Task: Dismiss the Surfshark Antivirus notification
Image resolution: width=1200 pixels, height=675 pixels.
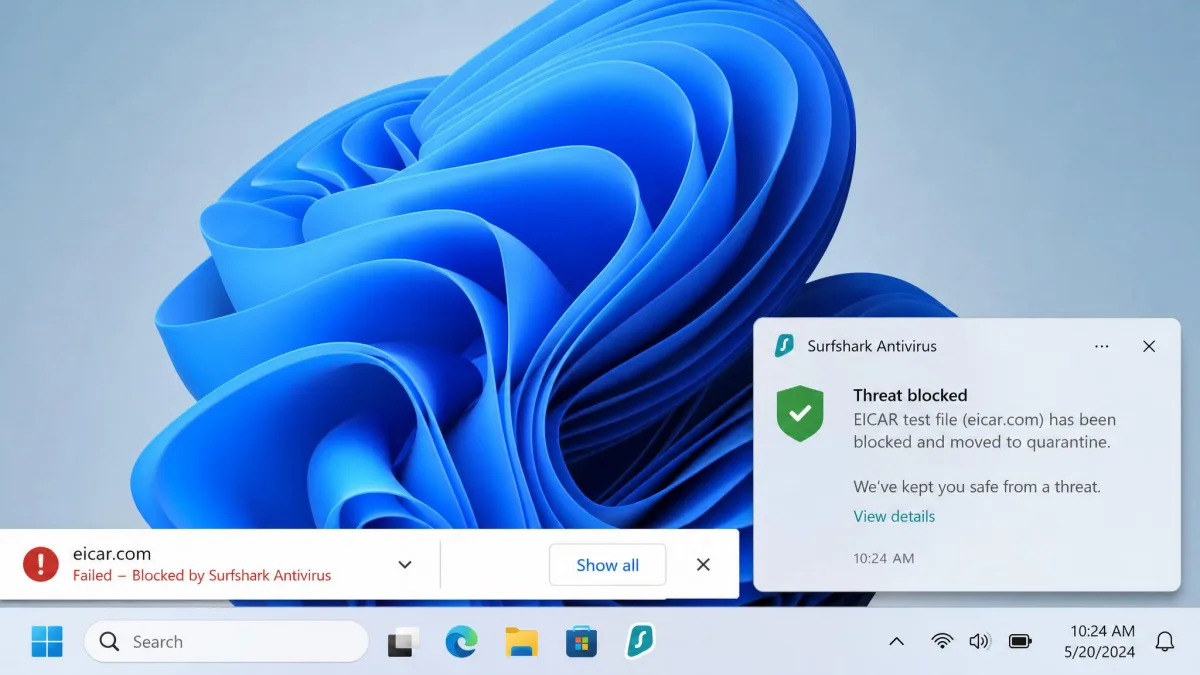Action: tap(1149, 346)
